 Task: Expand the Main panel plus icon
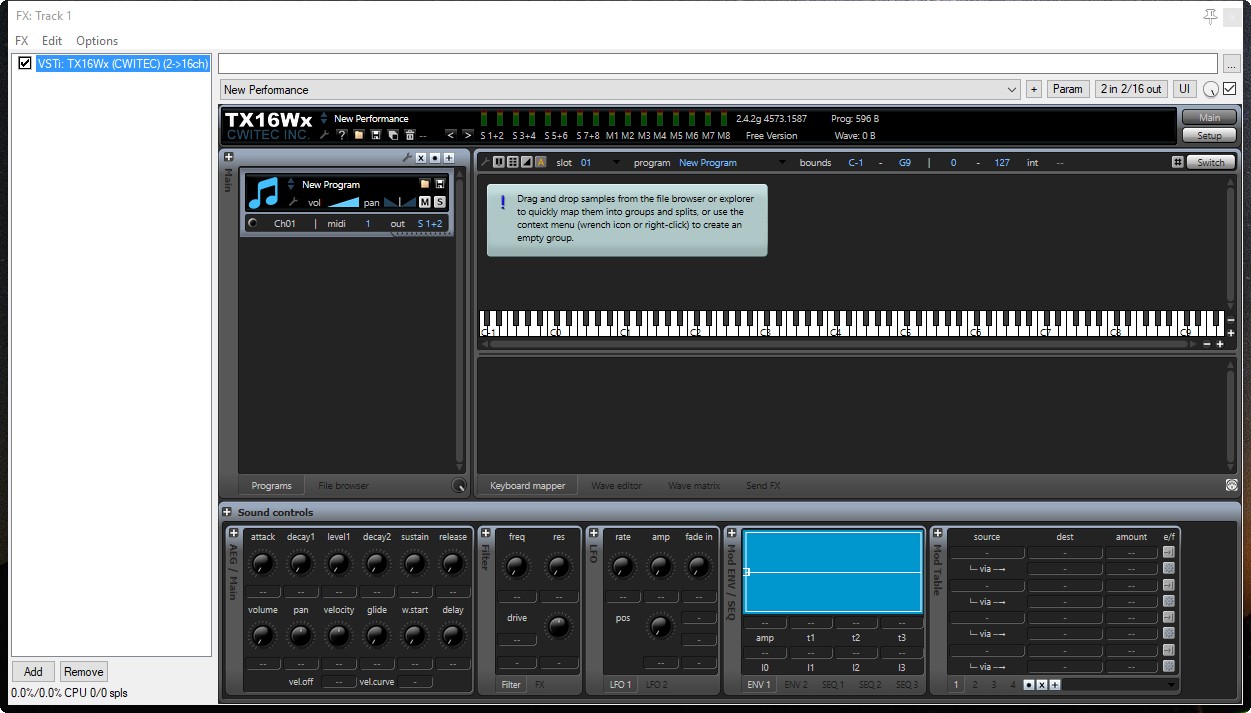(x=228, y=157)
